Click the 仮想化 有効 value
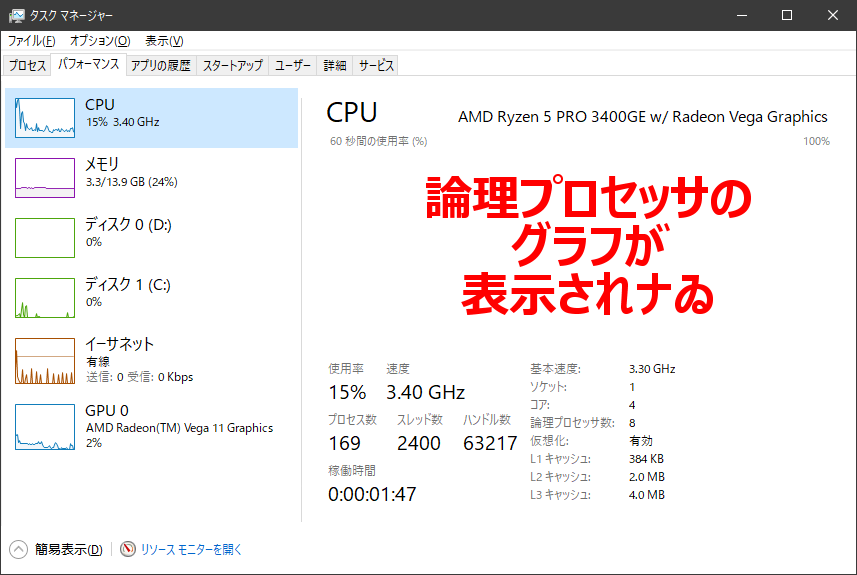The height and width of the screenshot is (575, 857). 641,441
